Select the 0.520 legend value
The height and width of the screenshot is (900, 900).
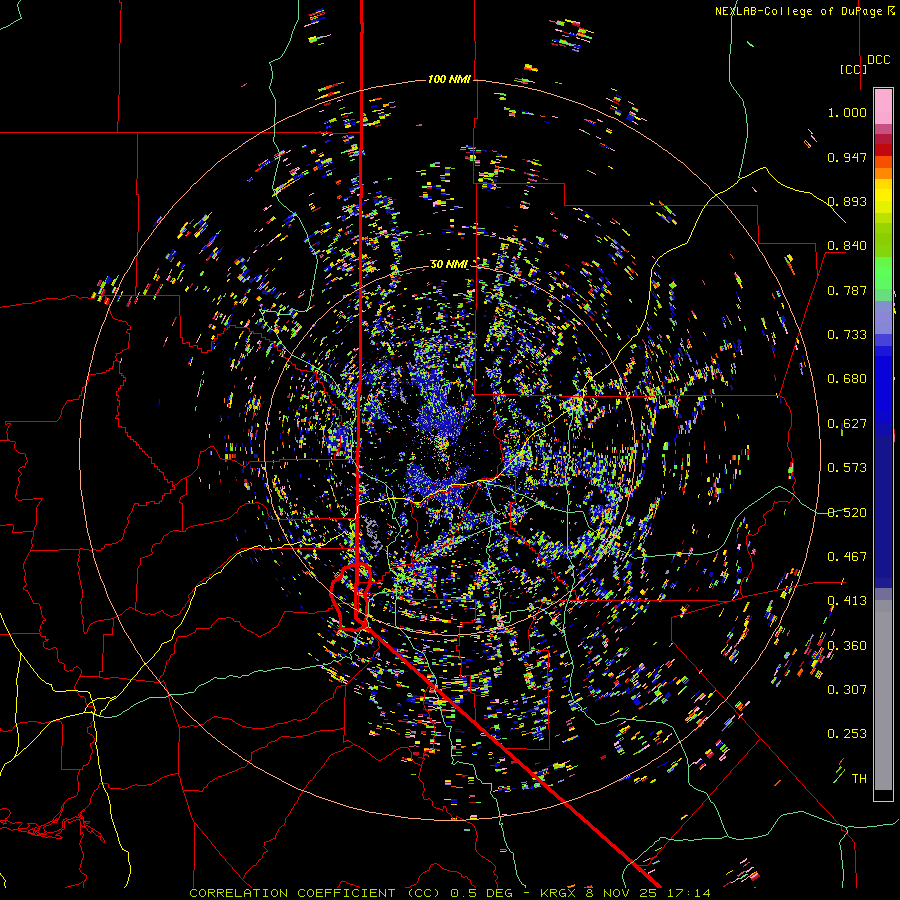click(x=847, y=513)
